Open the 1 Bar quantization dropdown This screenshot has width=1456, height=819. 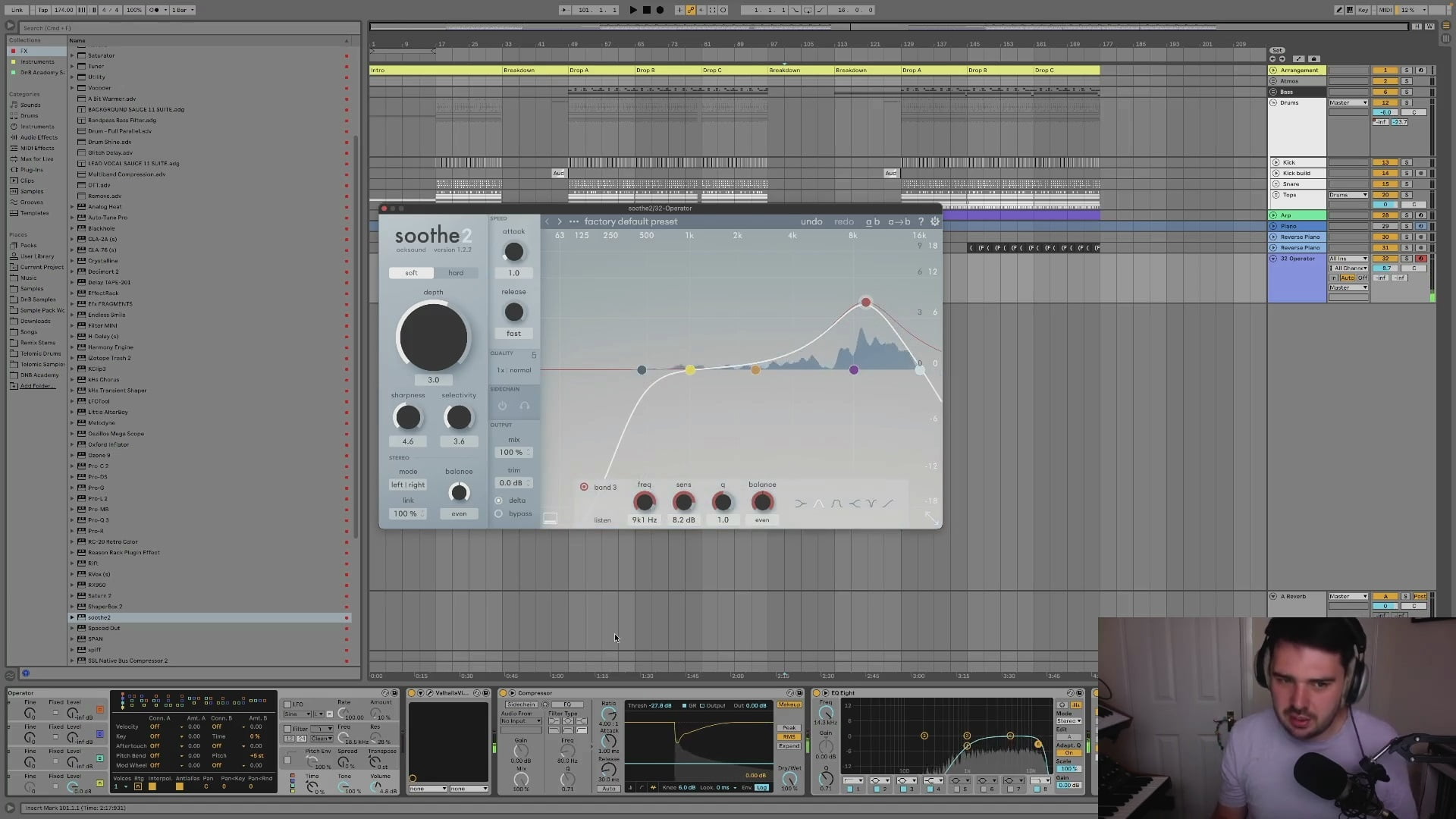click(183, 10)
